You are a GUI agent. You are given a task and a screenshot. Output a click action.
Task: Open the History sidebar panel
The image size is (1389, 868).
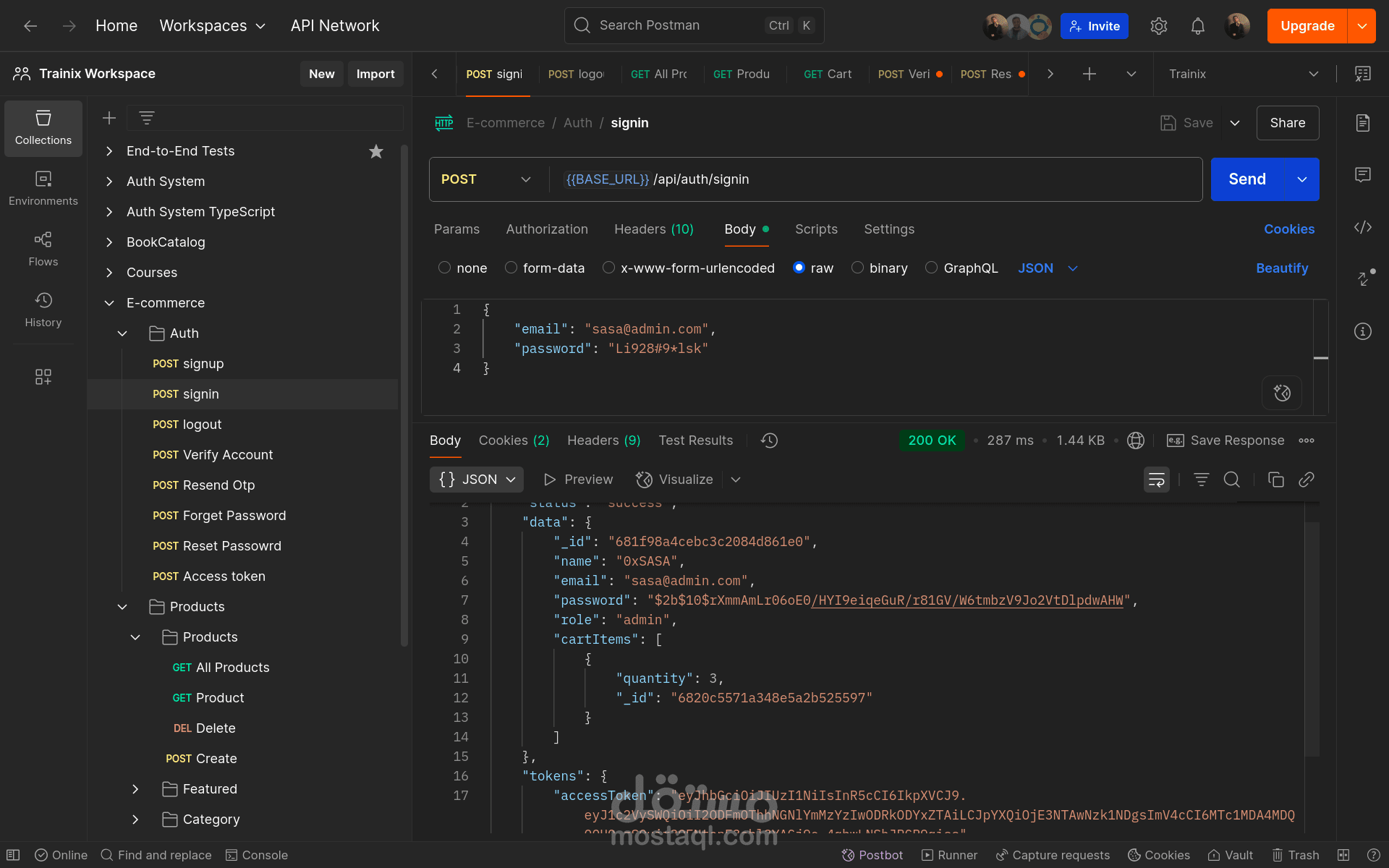click(x=43, y=310)
